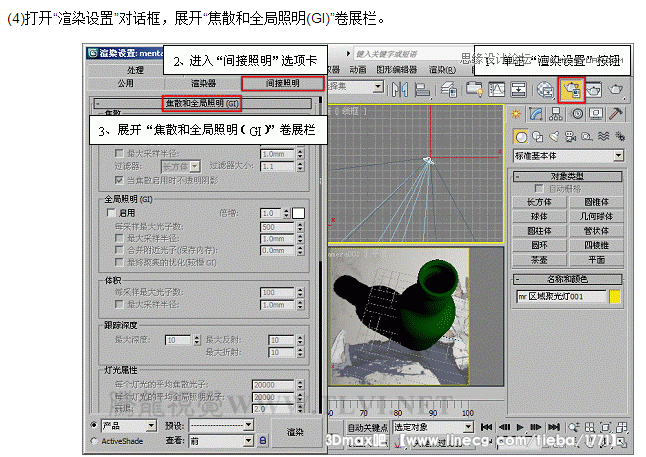Viewport: 646px width, 457px height.
Task: Switch to the Motion command panel tab
Action: coord(577,114)
